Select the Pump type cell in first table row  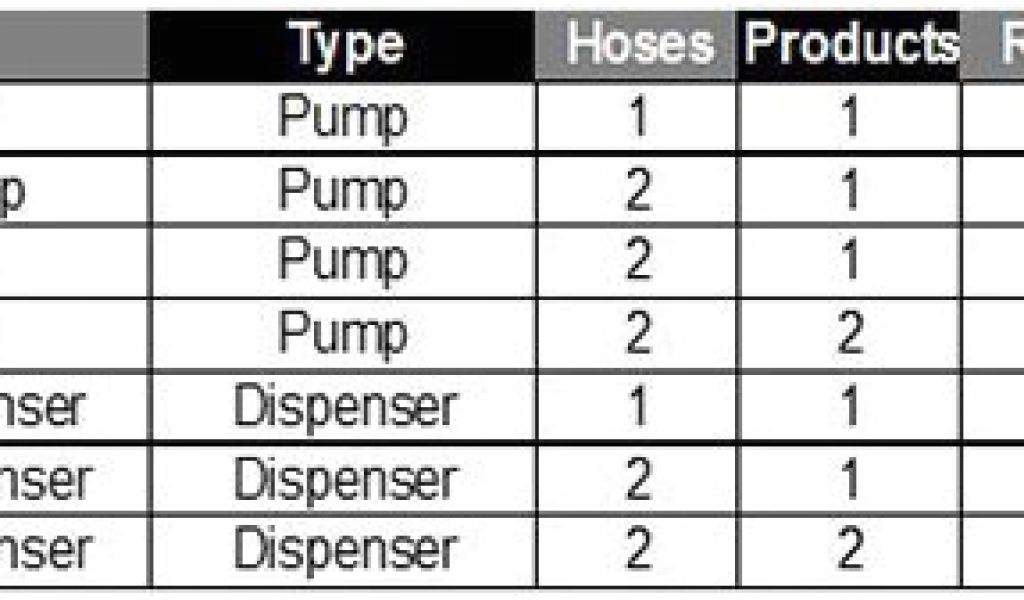[x=344, y=117]
